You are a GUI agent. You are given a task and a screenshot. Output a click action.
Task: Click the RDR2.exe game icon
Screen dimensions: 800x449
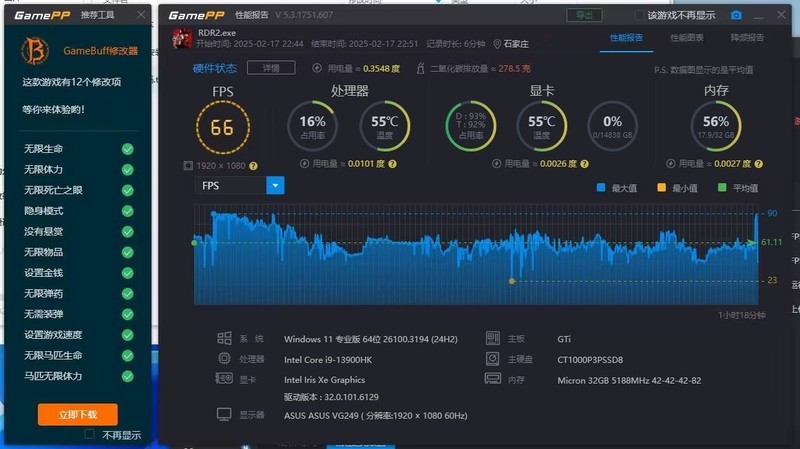(182, 38)
